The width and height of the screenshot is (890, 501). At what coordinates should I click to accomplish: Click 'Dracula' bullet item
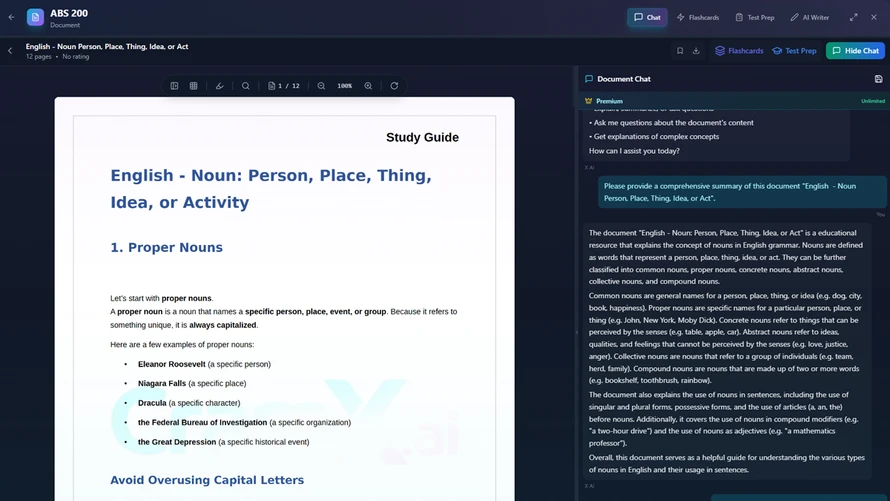click(189, 403)
